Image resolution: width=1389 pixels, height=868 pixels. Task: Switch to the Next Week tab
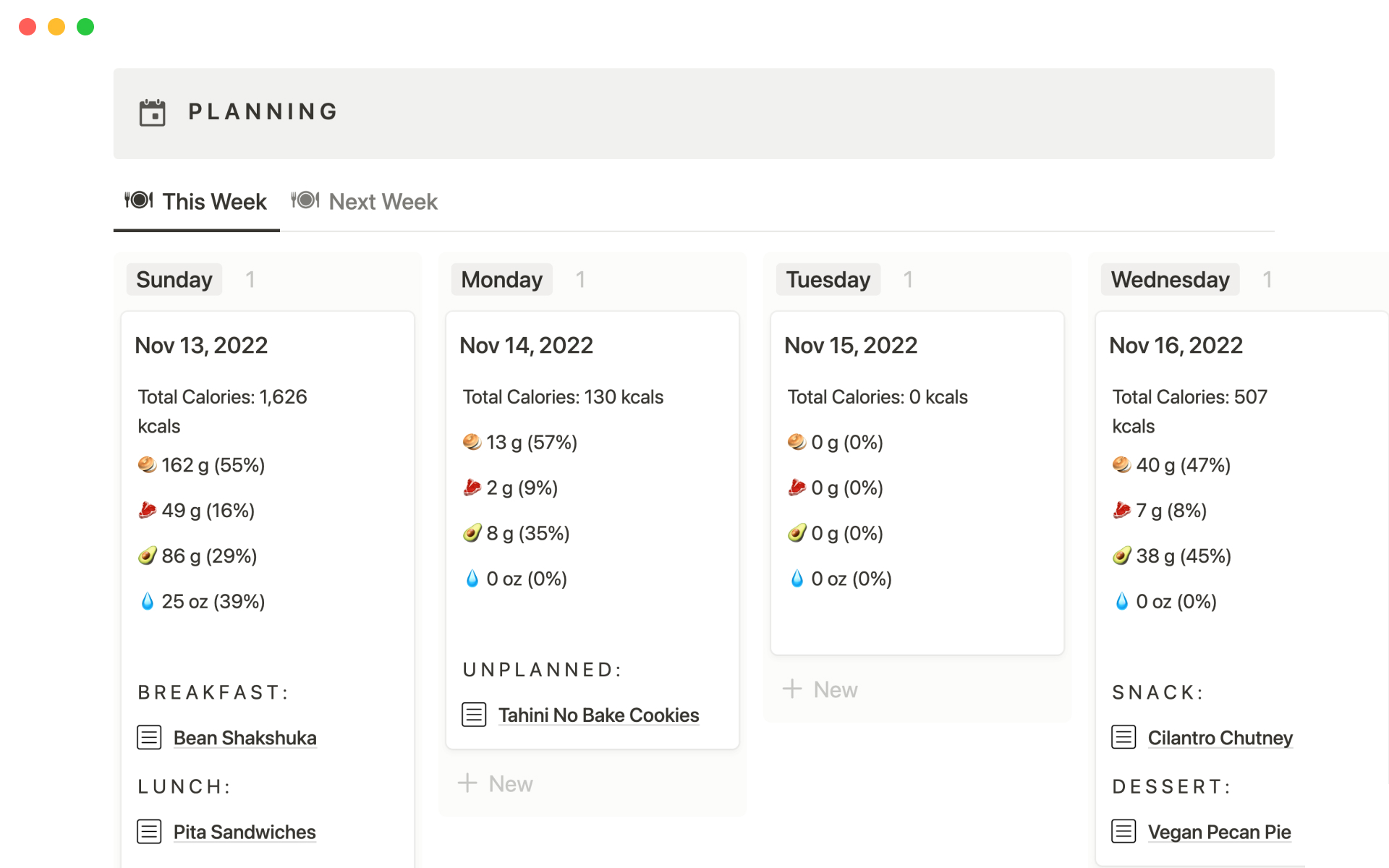tap(383, 202)
